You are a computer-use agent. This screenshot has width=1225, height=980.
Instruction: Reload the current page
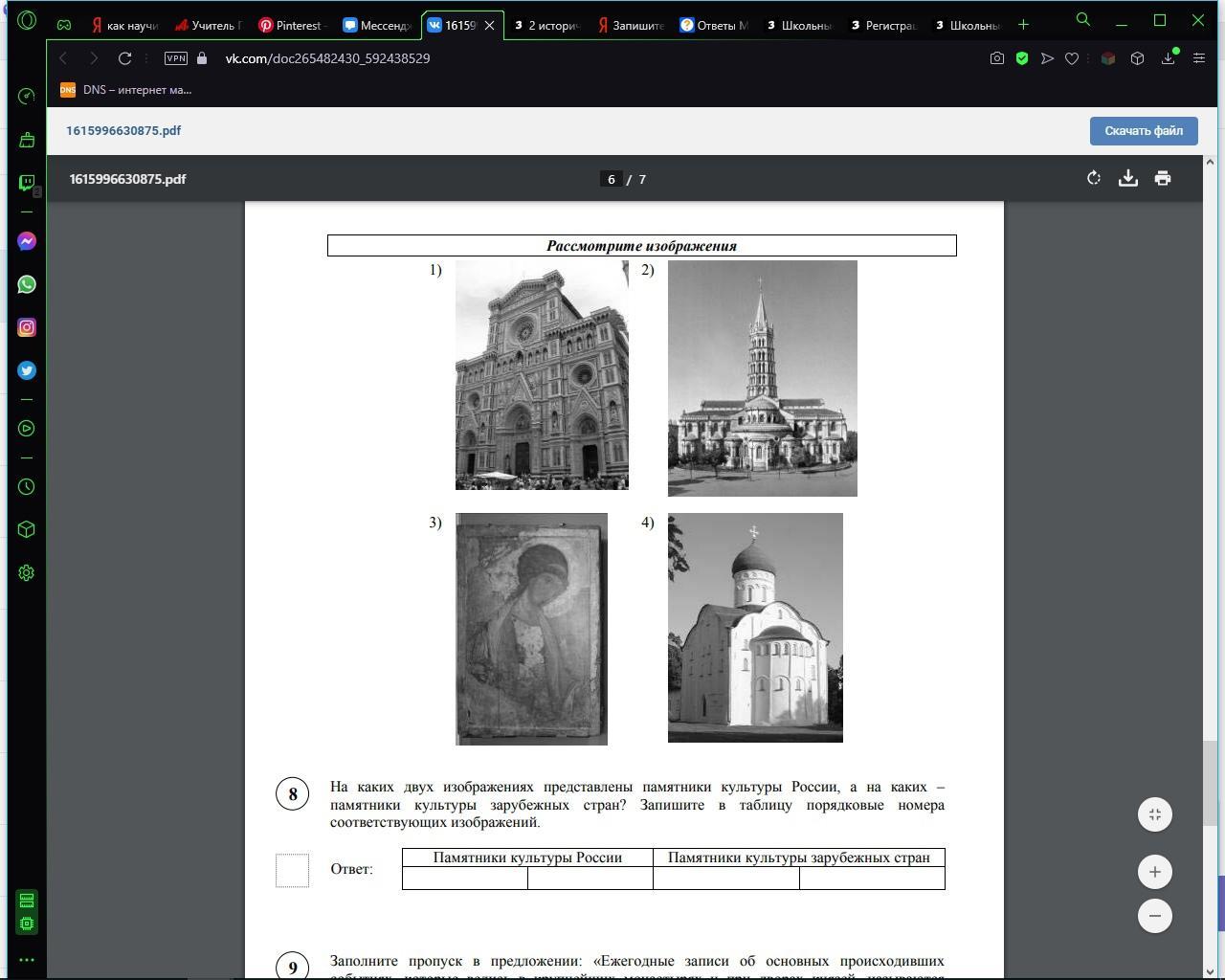tap(124, 58)
